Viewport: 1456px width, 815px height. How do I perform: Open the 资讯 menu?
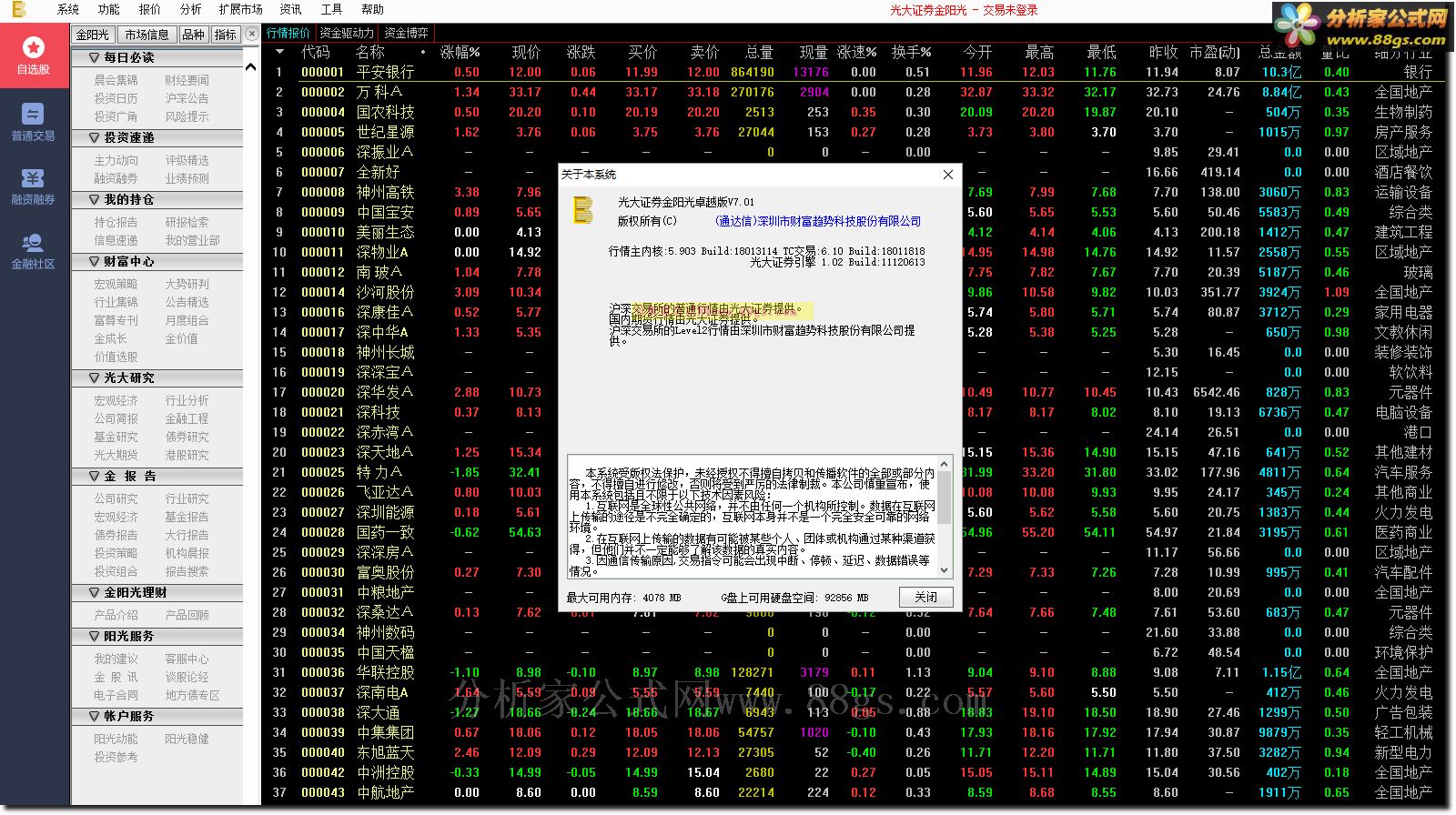pyautogui.click(x=291, y=9)
